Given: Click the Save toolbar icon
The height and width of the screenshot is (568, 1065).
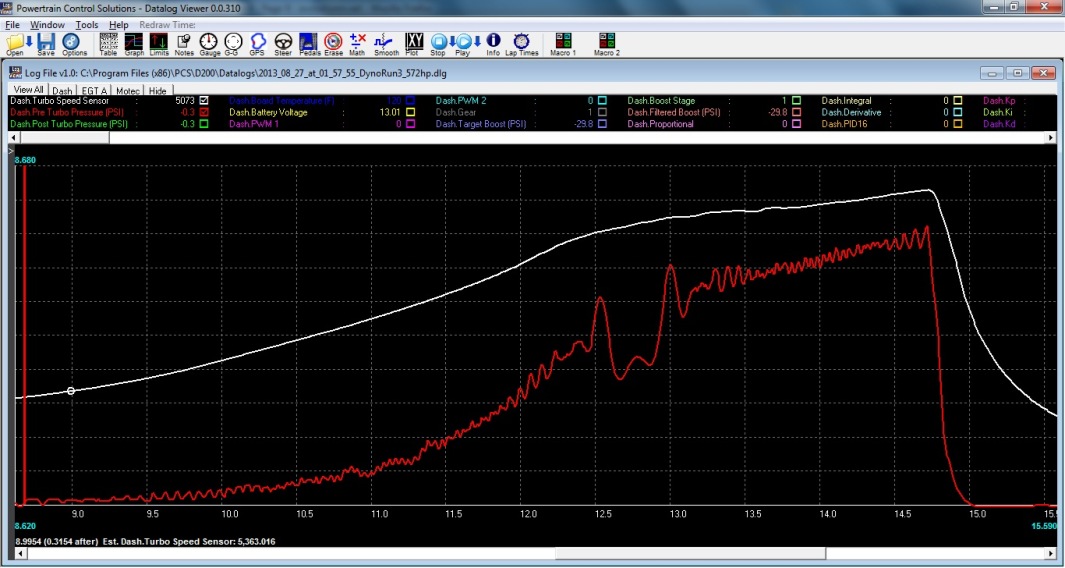Looking at the screenshot, I should 45,42.
